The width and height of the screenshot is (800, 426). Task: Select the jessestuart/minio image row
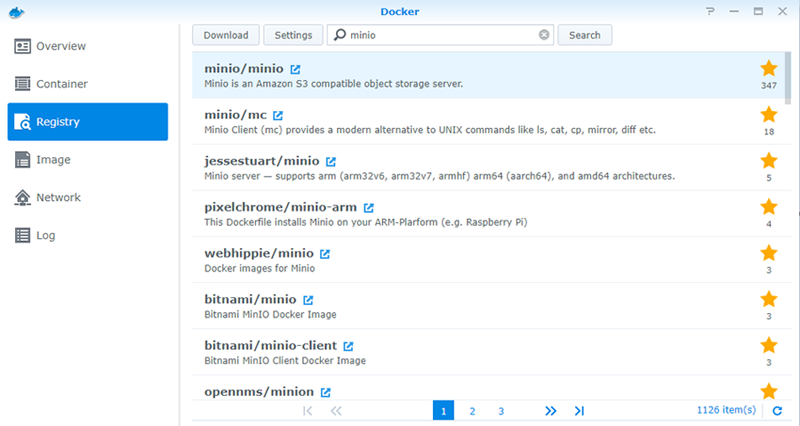click(x=487, y=167)
